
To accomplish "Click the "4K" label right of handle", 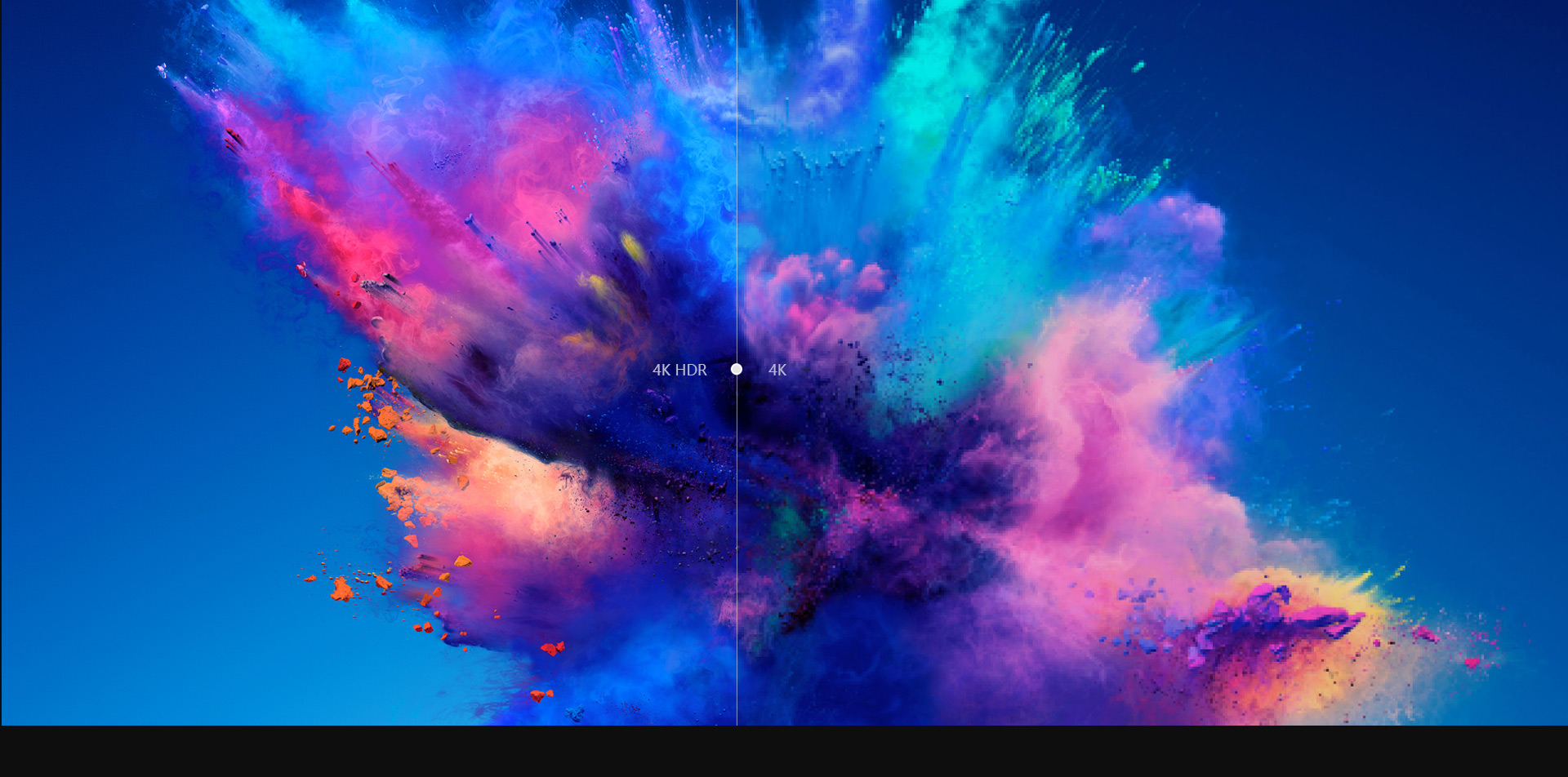I will (x=777, y=370).
